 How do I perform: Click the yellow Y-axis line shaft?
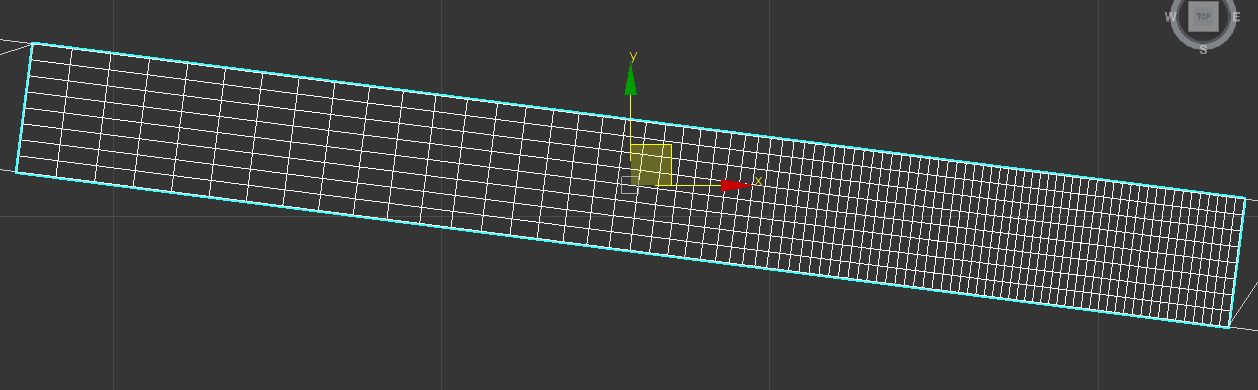coord(631,120)
